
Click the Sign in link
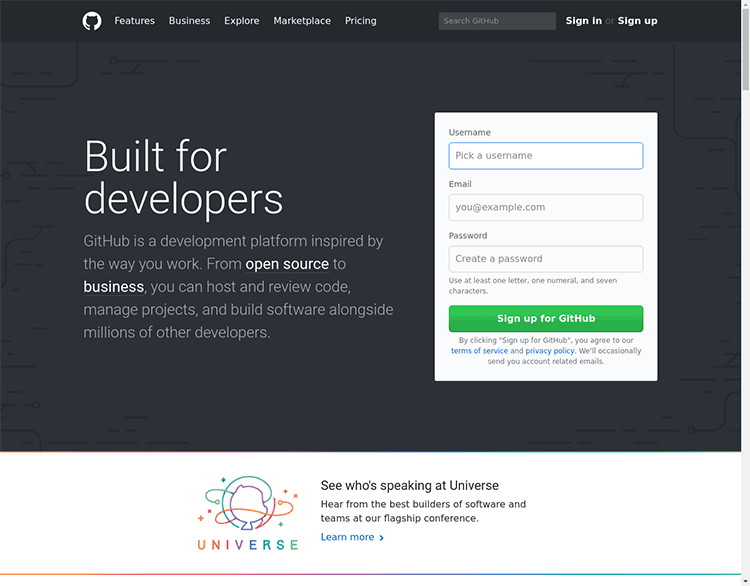[584, 21]
